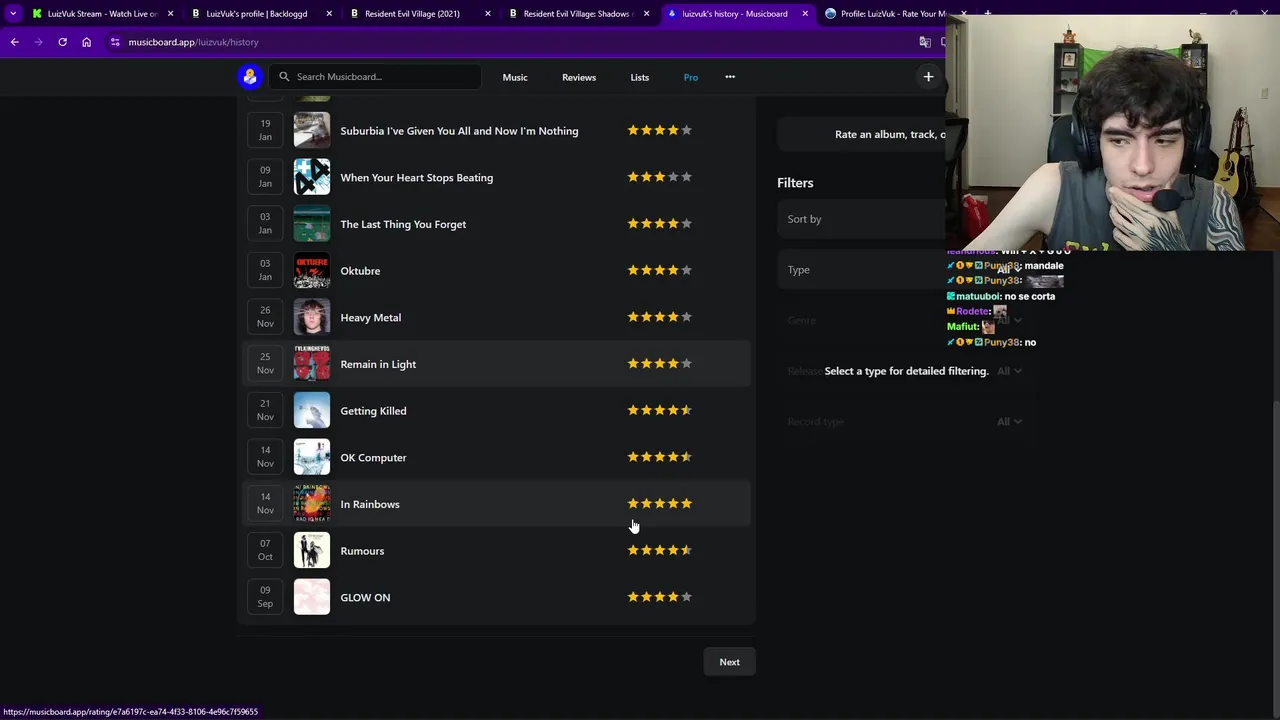Open the Genre filter dropdown

[x=904, y=320]
